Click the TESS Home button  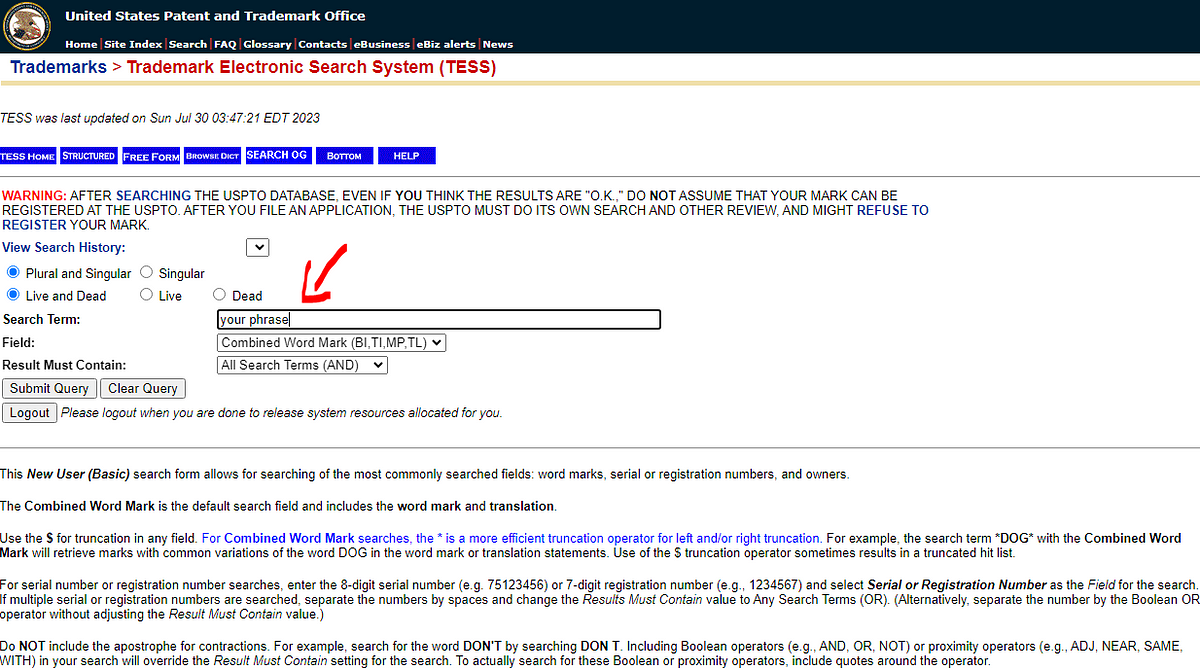[x=28, y=156]
